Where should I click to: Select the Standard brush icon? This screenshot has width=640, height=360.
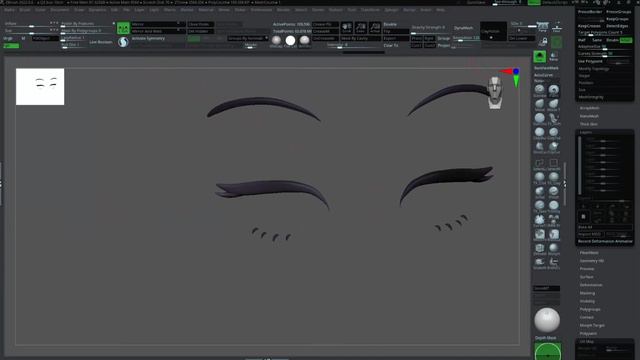pos(540,91)
